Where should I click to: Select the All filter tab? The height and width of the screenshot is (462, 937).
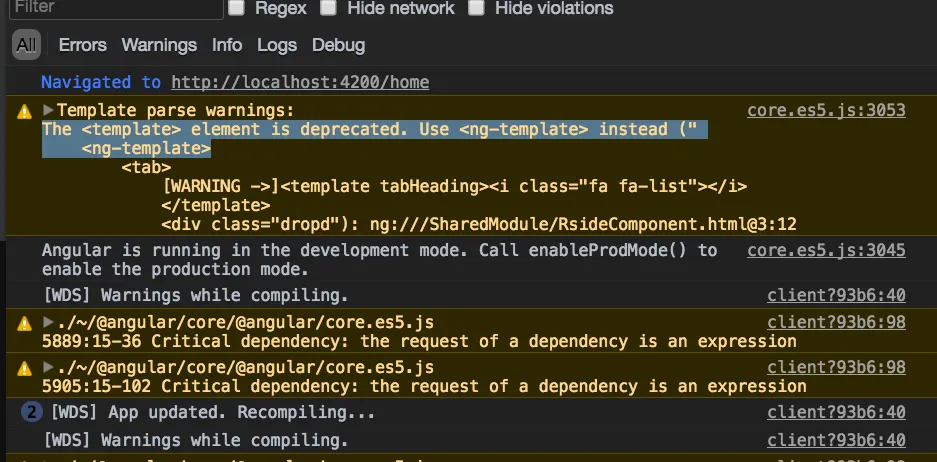click(x=26, y=45)
